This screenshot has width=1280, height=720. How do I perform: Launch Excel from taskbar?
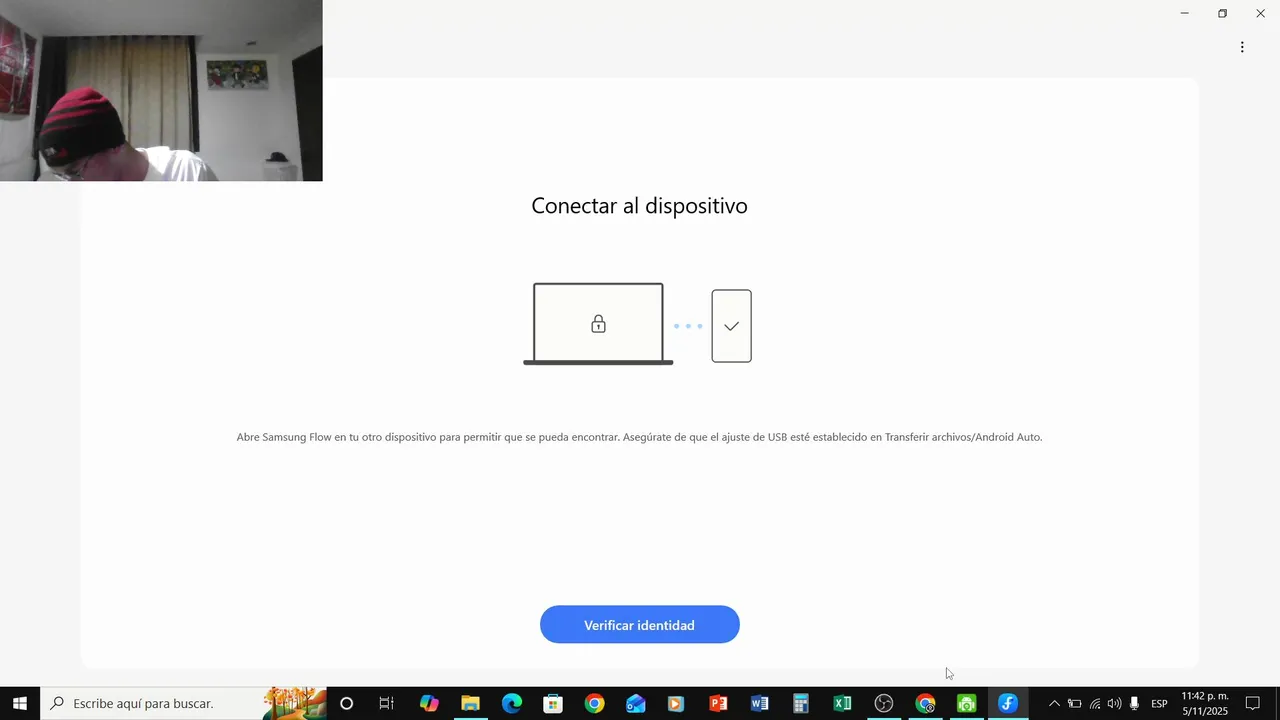[842, 704]
